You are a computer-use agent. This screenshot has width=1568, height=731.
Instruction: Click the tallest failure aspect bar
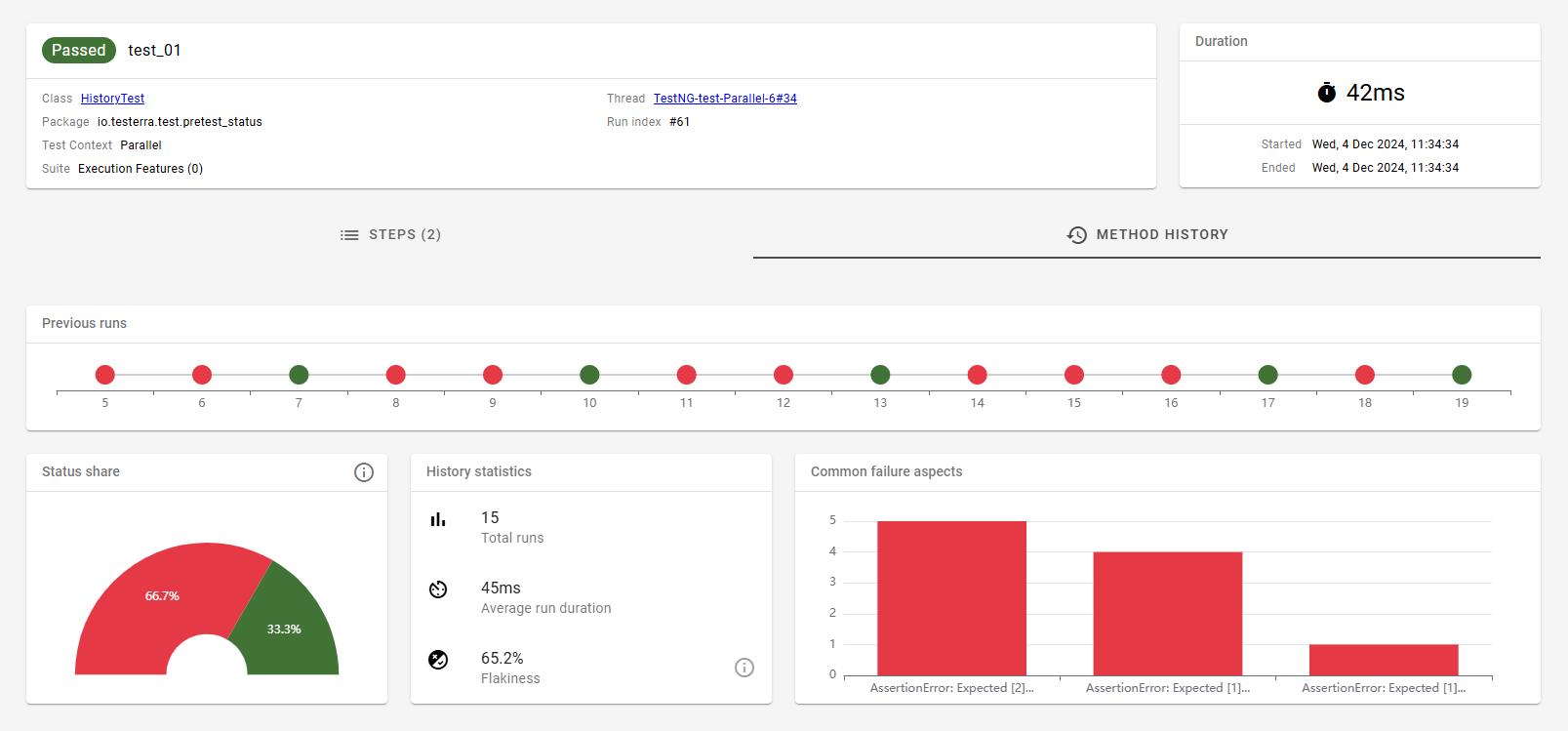(x=951, y=598)
